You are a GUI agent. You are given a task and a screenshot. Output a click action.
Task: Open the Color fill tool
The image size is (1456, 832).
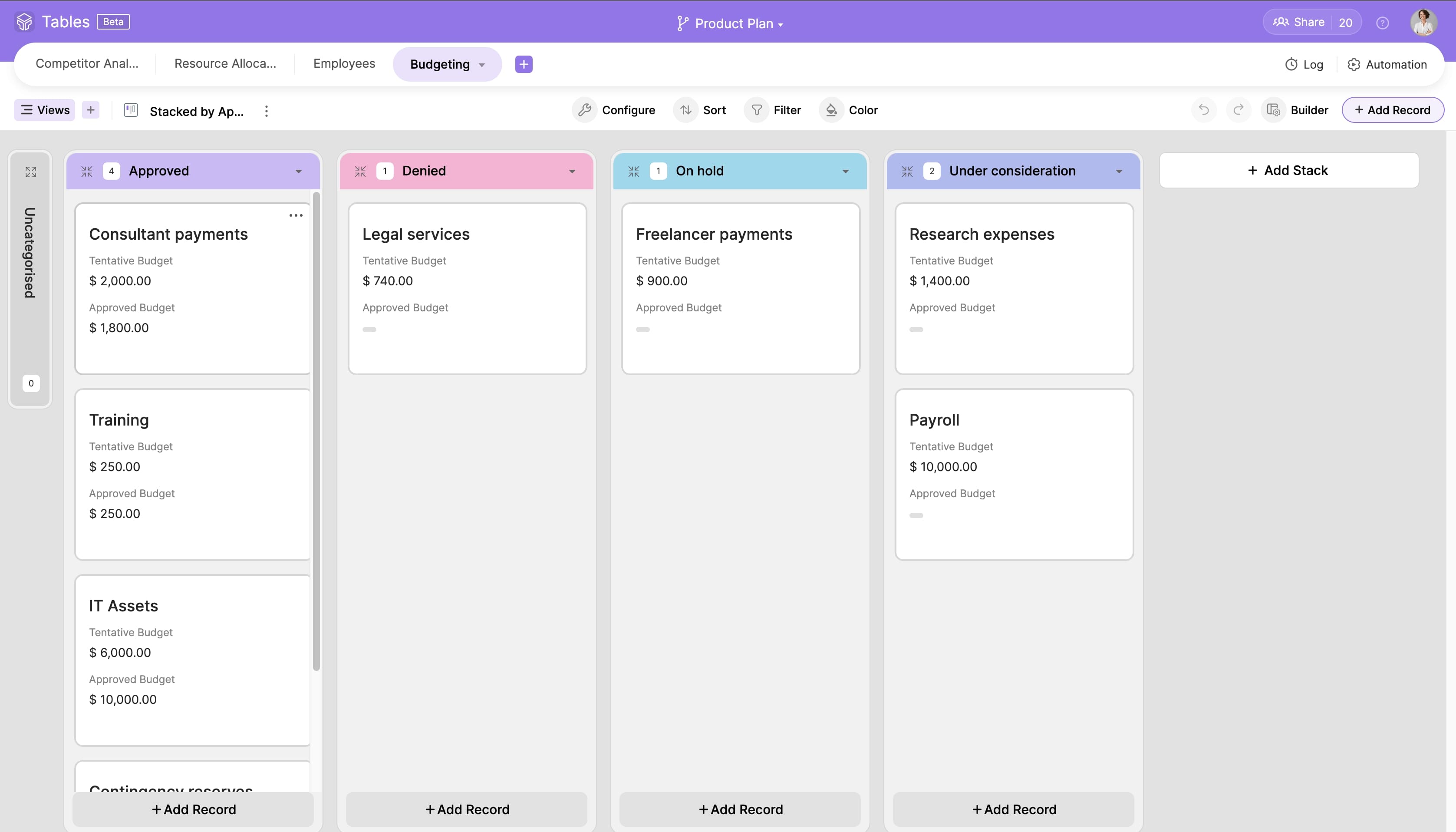(x=831, y=110)
